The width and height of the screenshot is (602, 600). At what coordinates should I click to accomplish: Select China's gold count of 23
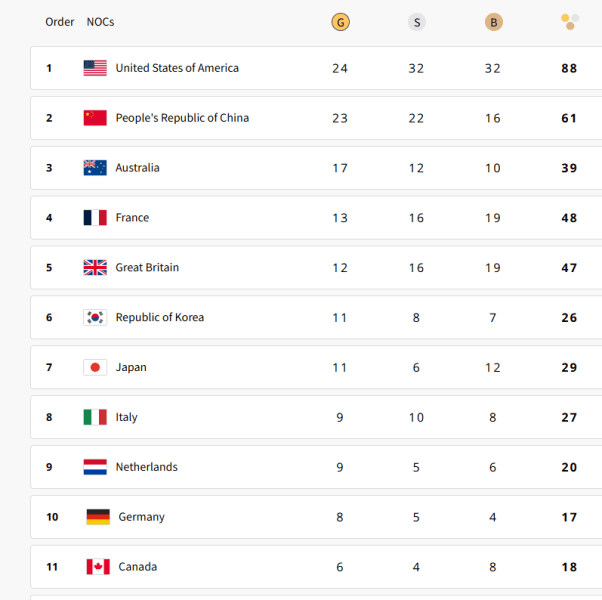[x=340, y=118]
